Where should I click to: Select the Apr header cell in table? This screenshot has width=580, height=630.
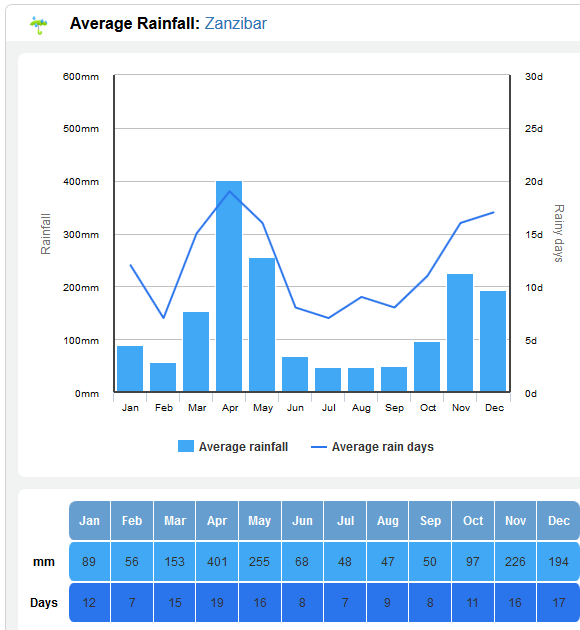[217, 520]
